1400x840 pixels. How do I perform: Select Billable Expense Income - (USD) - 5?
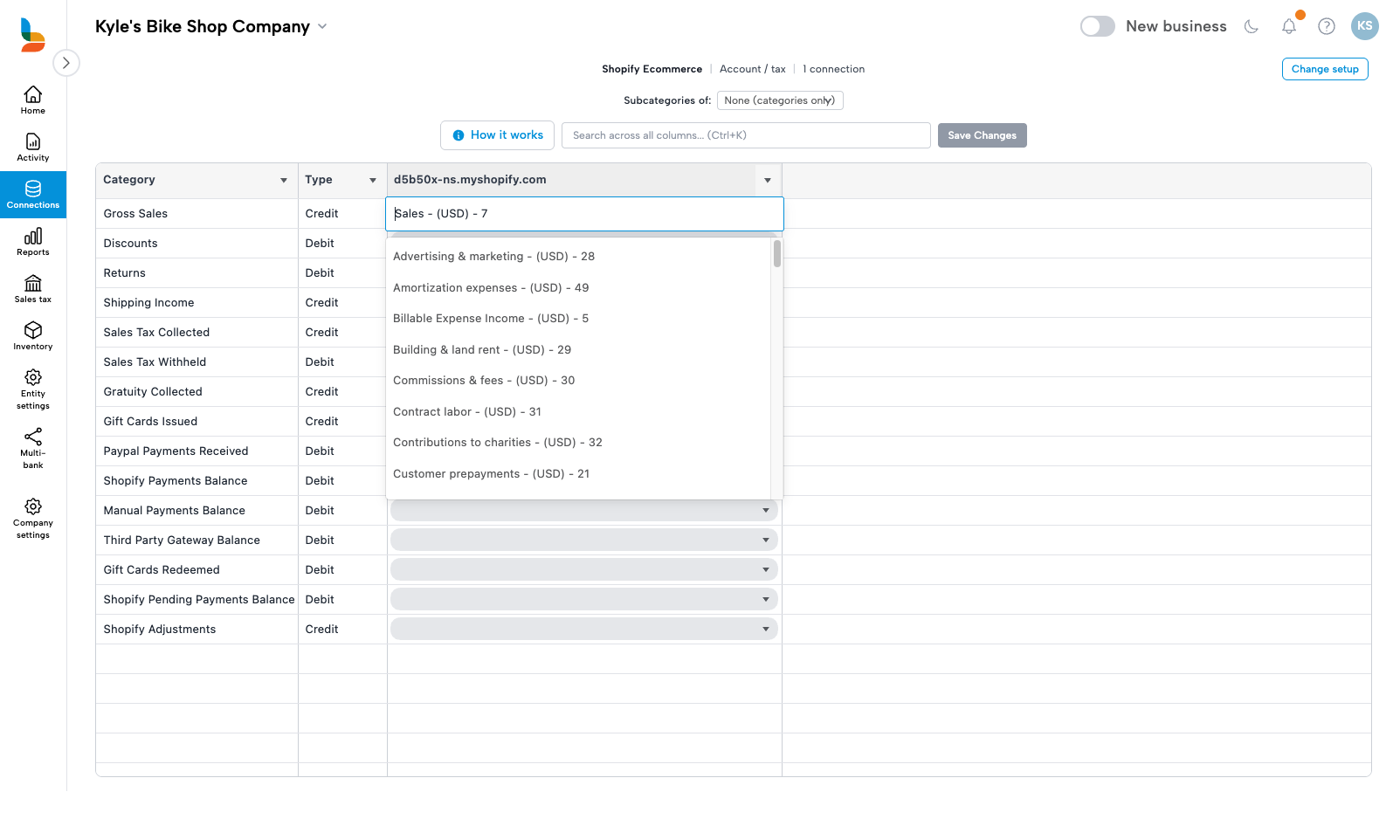pos(578,319)
